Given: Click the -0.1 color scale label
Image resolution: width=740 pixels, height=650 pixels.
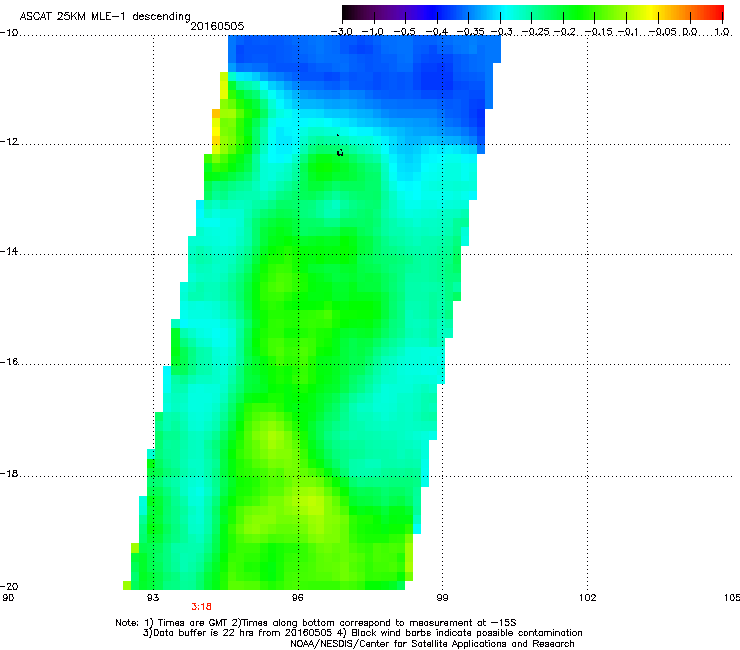Looking at the screenshot, I should [628, 32].
